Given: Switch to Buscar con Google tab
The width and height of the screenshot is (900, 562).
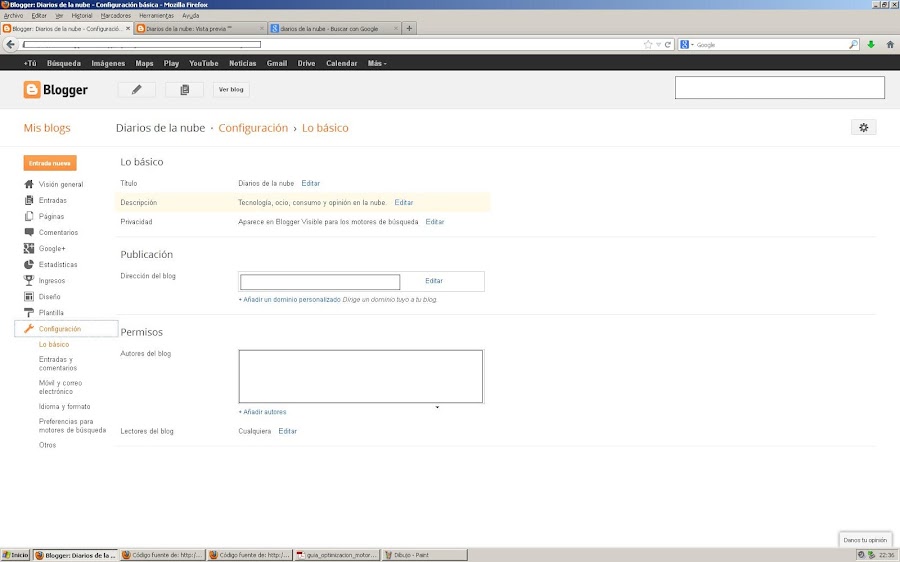Looking at the screenshot, I should coord(334,28).
